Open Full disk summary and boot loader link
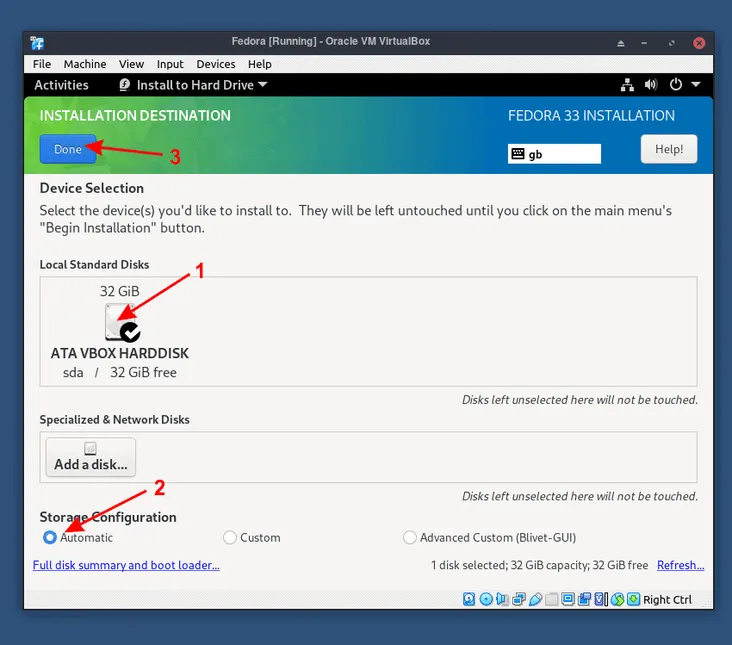 [126, 565]
